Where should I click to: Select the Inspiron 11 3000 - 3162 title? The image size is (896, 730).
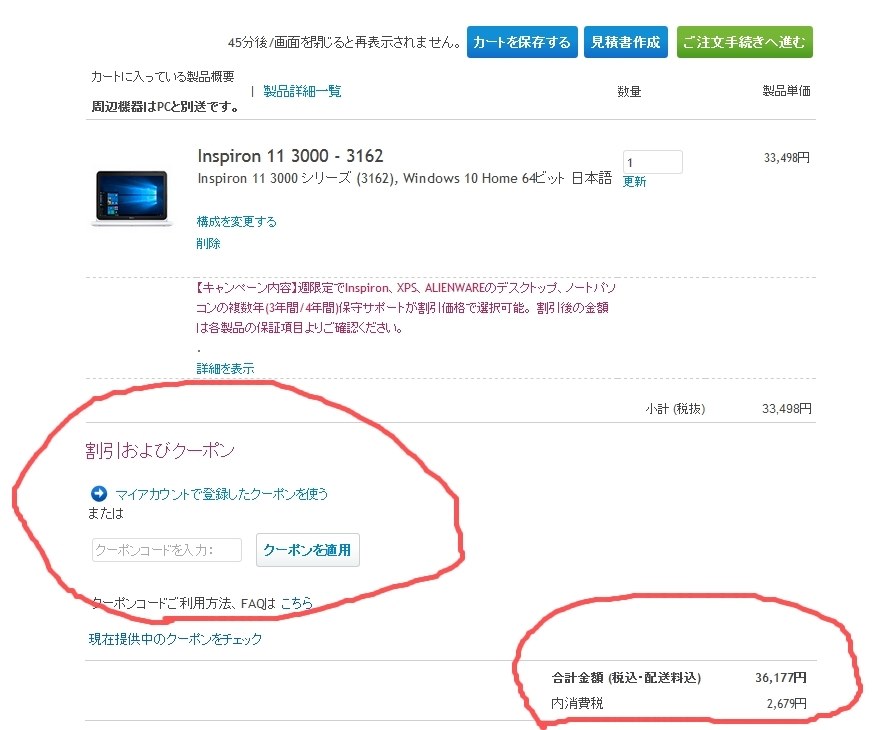290,156
